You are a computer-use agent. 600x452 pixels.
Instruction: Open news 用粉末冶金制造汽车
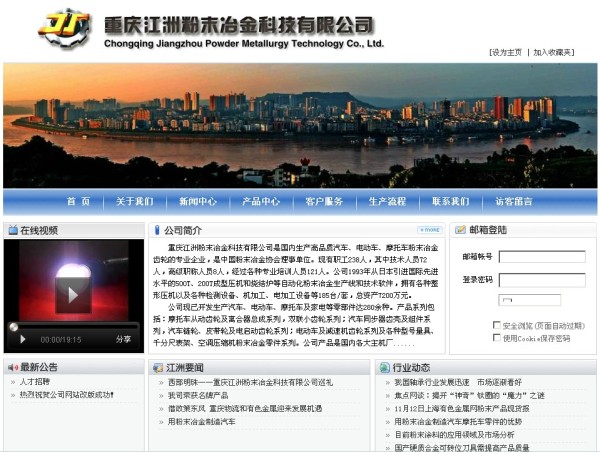coord(201,421)
